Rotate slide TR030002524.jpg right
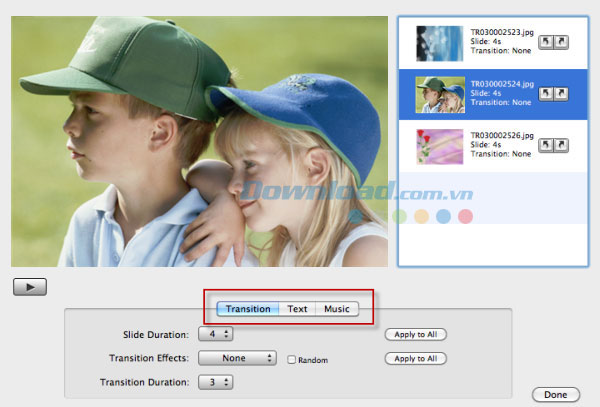This screenshot has height=407, width=600. (x=561, y=94)
